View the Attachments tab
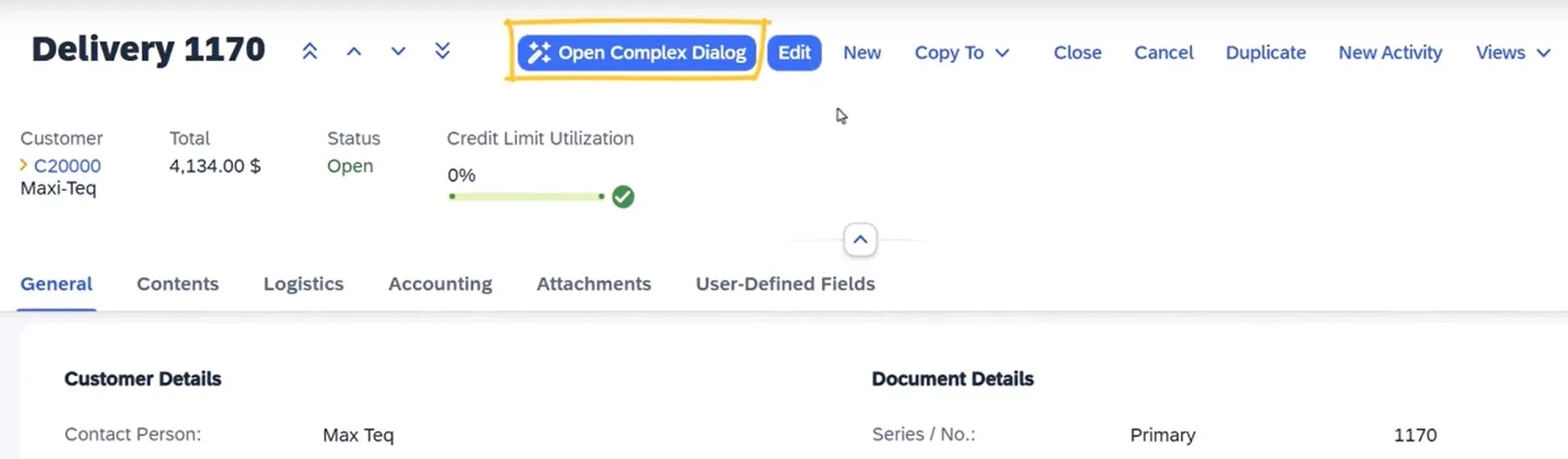This screenshot has width=1568, height=459. click(x=593, y=284)
